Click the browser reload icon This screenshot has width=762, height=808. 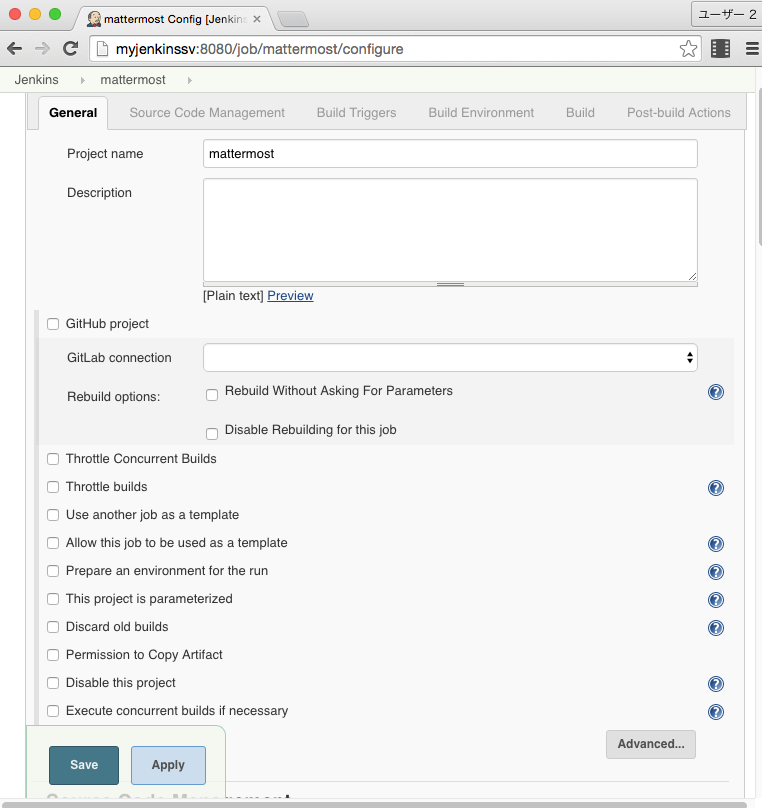pos(71,48)
